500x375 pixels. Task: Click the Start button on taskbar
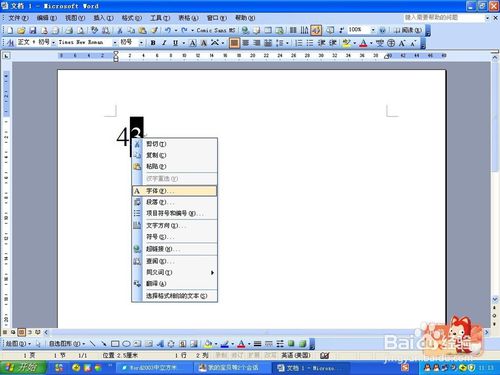coord(23,368)
